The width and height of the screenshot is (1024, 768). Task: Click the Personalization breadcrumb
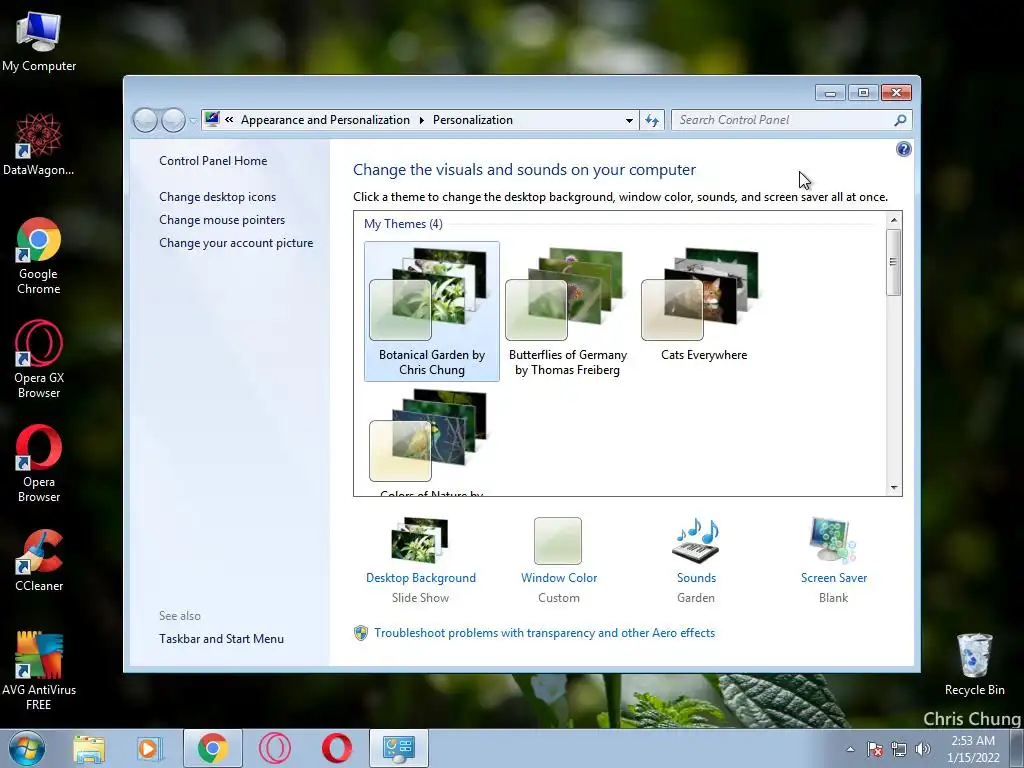[473, 120]
